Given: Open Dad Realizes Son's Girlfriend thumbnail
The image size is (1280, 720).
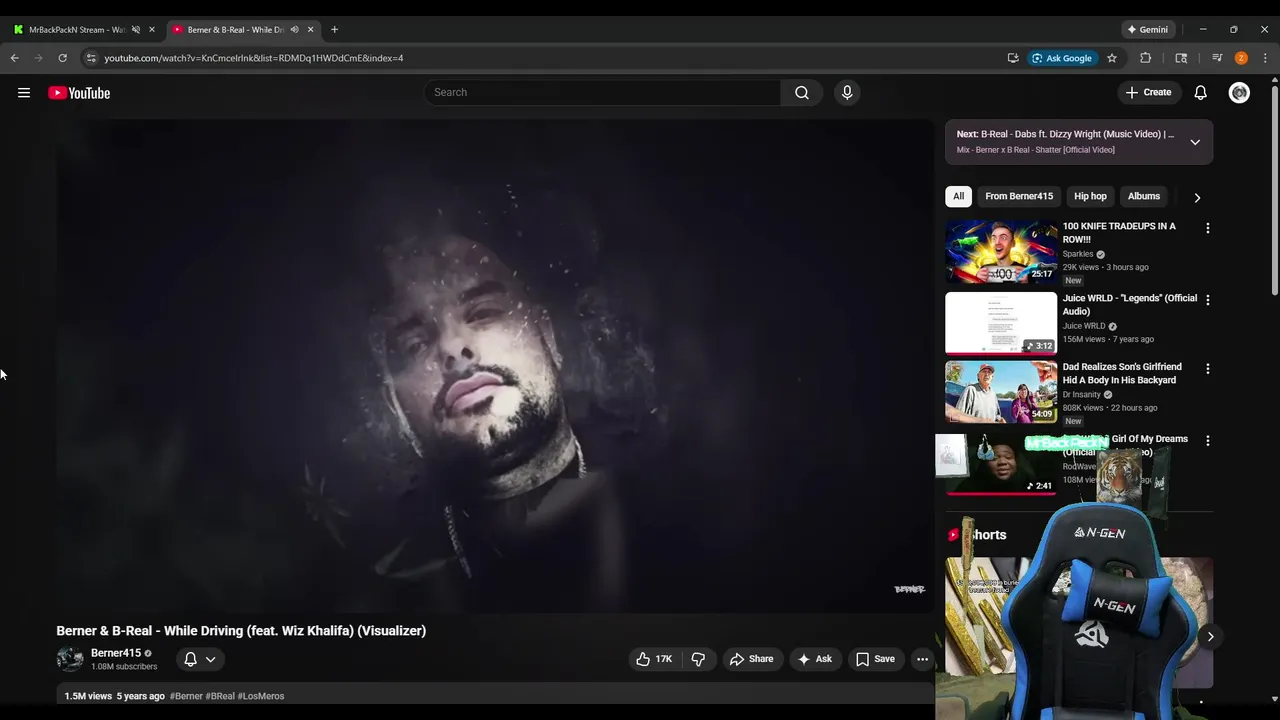Looking at the screenshot, I should [x=1001, y=392].
